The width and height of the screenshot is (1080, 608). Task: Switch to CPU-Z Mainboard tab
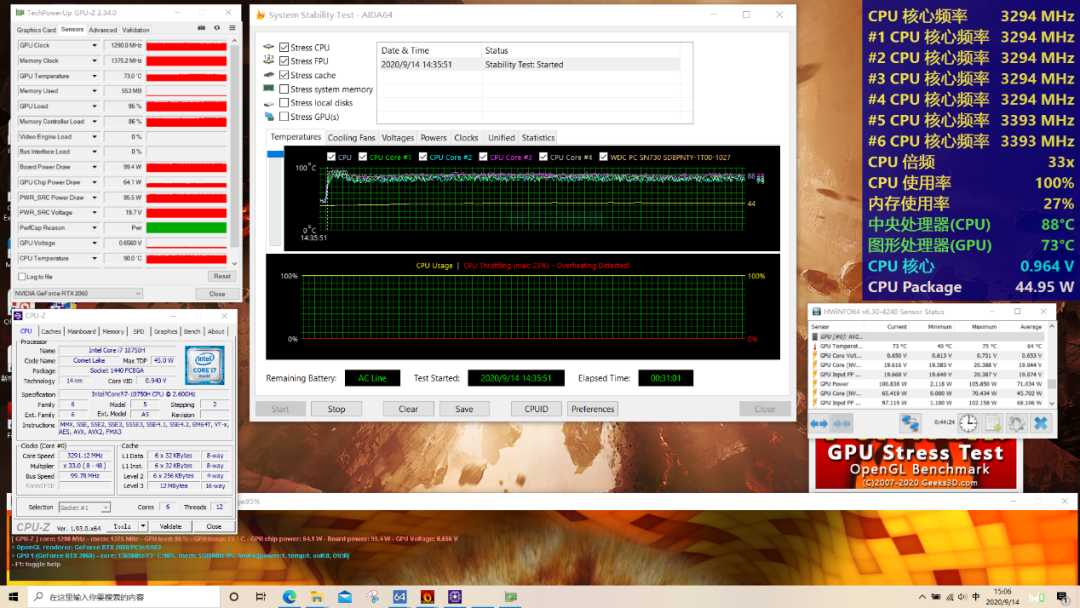tap(81, 332)
